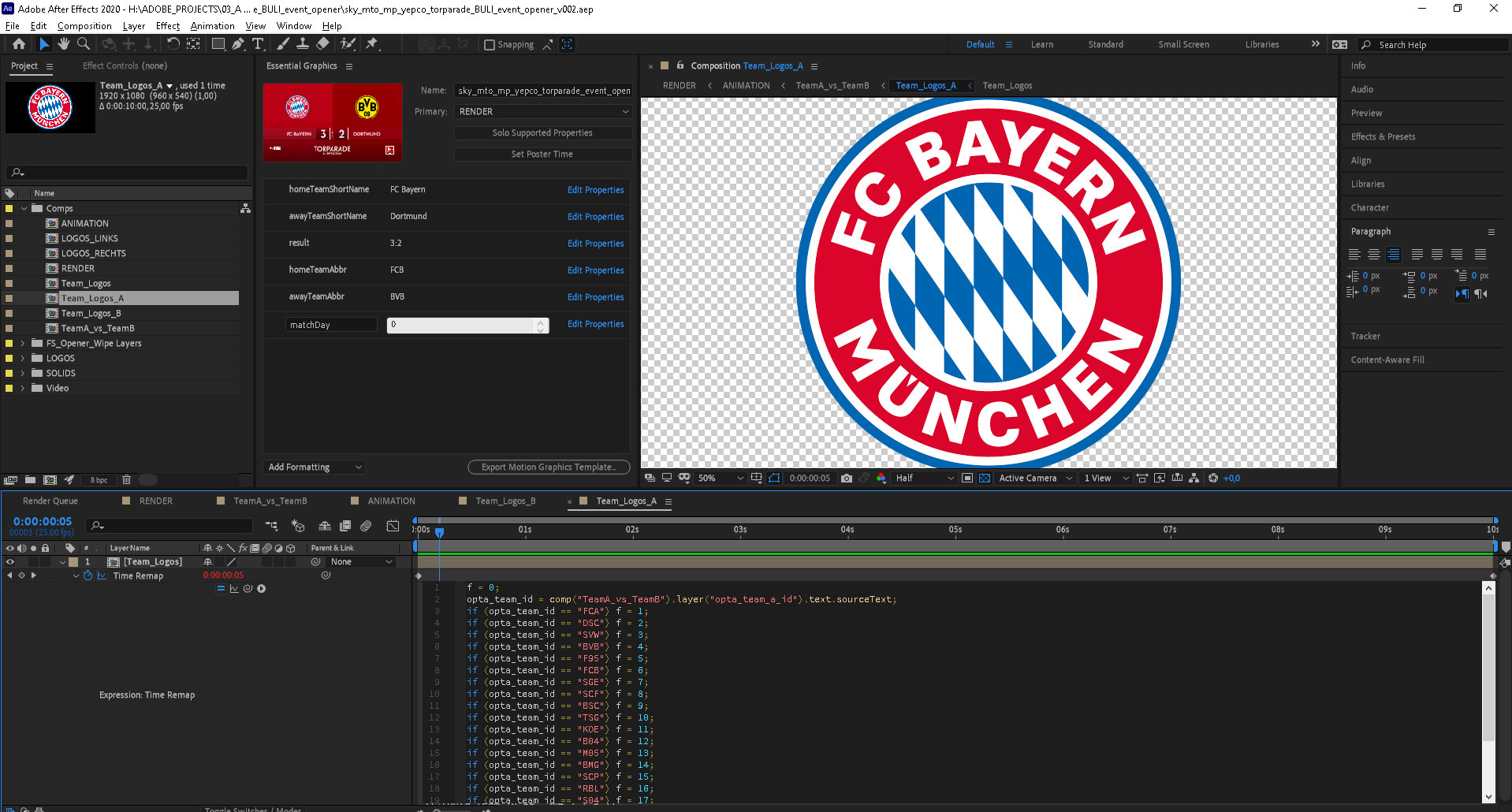Click Reset Exposure icon in viewer
Viewport: 1512px width, 812px height.
[1213, 478]
